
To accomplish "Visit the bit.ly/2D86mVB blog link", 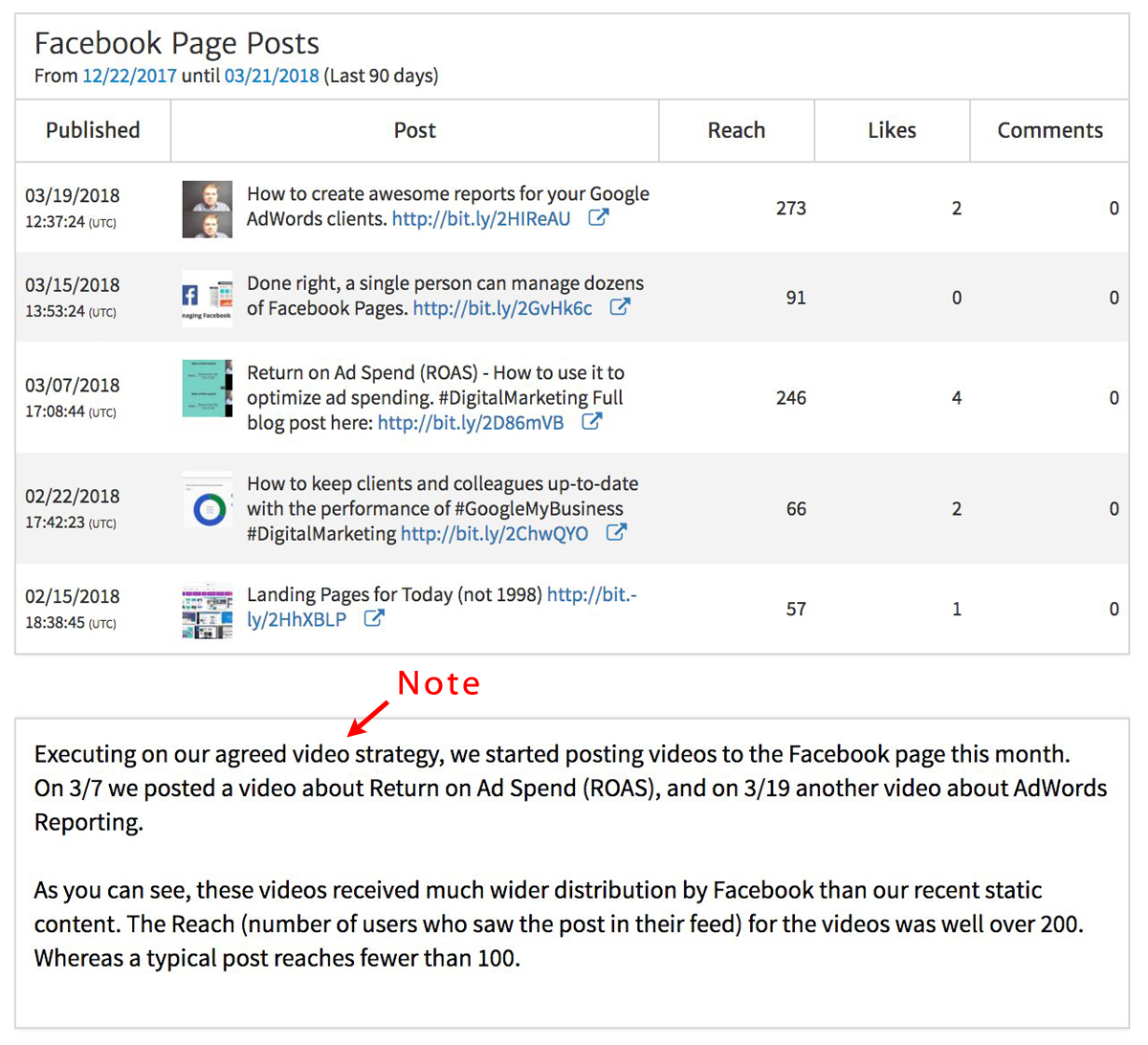I will 471,422.
